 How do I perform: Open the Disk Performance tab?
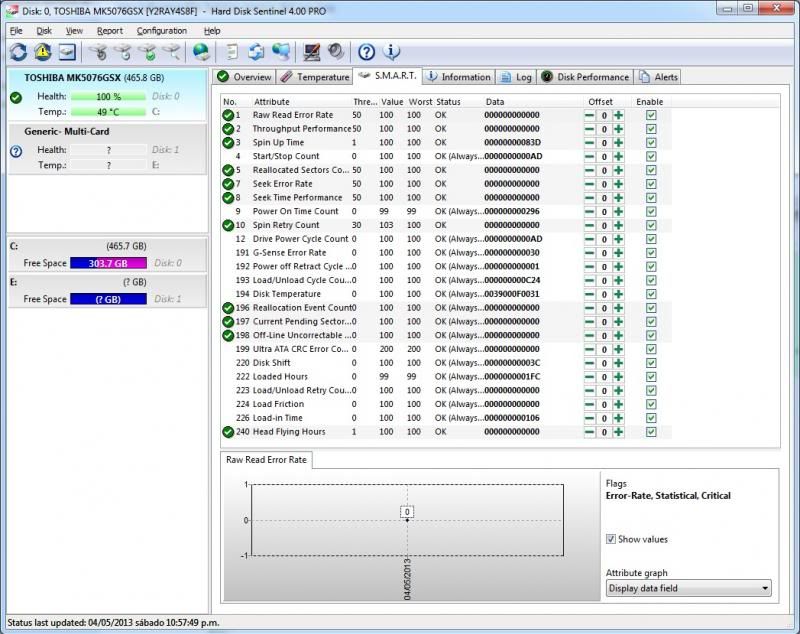tap(586, 77)
